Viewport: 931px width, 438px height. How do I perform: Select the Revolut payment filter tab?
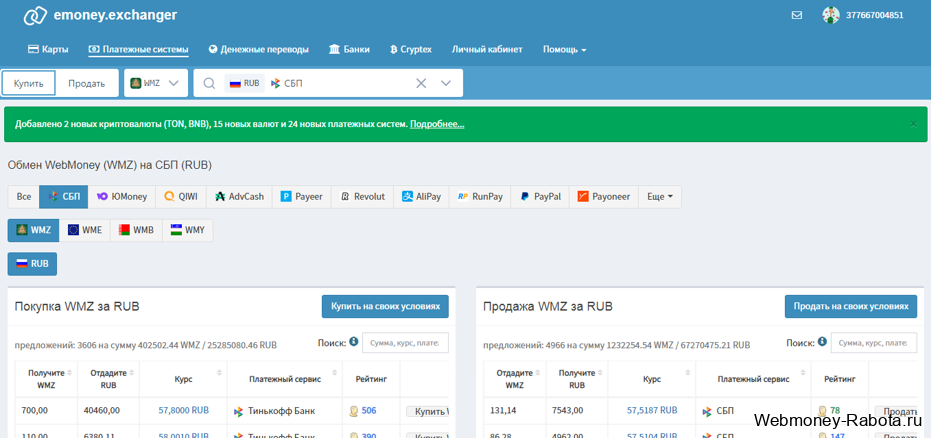[362, 196]
